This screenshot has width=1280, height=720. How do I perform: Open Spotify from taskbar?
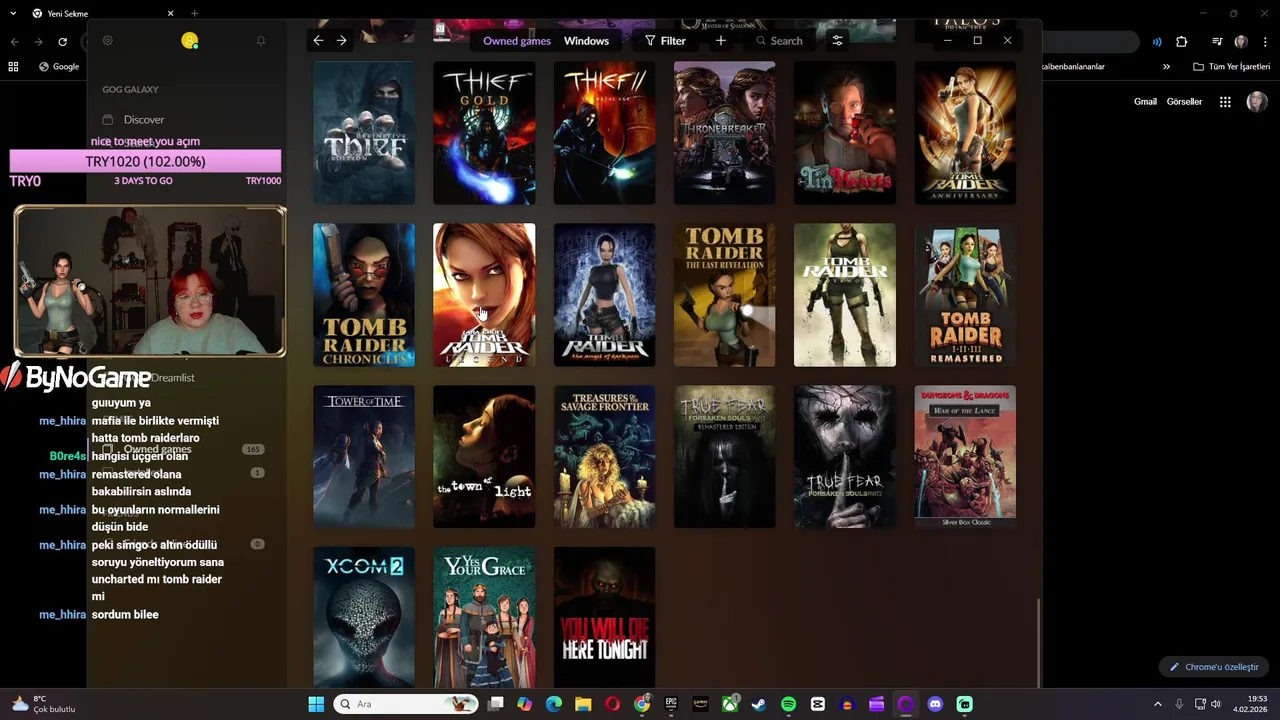pyautogui.click(x=788, y=704)
